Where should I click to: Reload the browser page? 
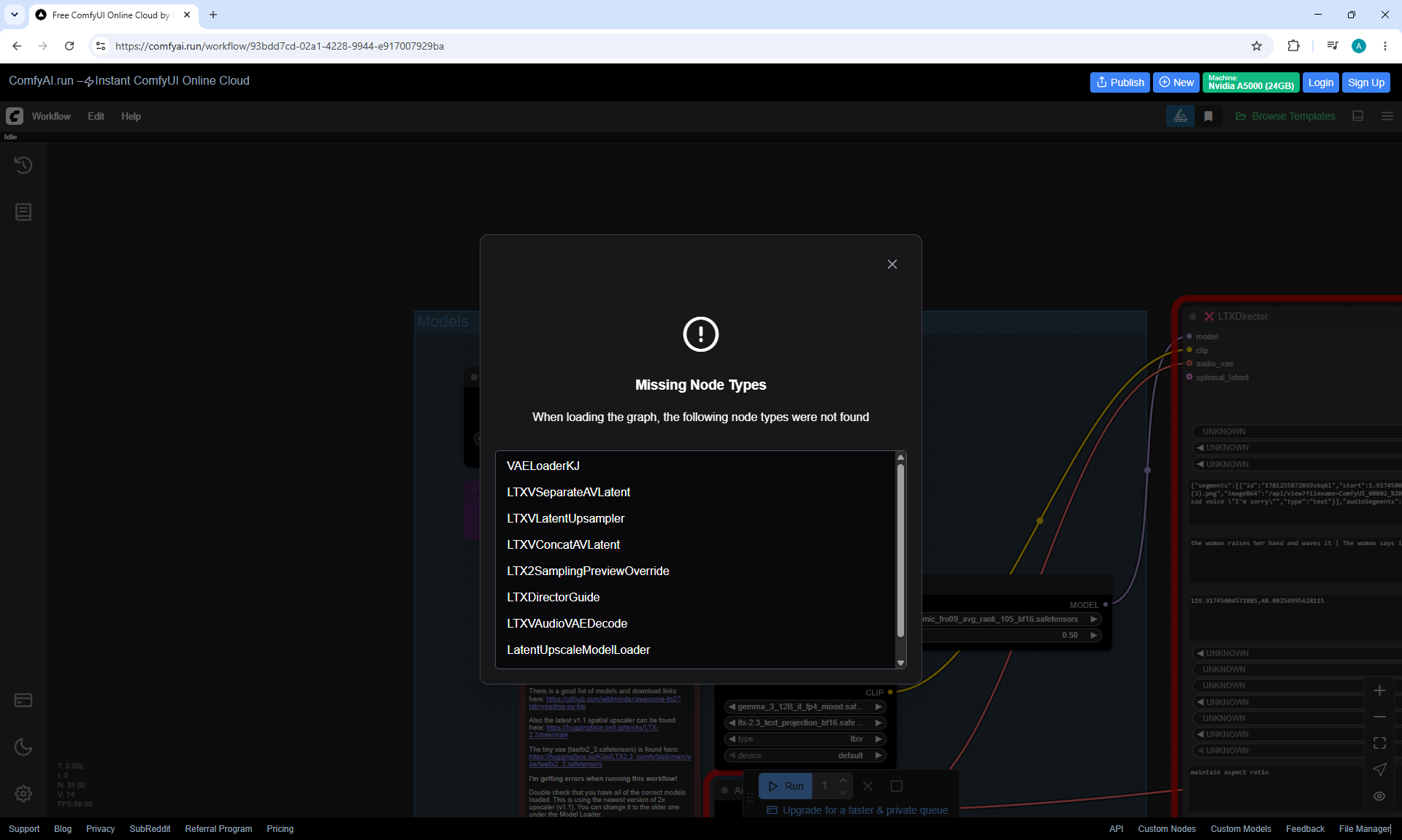[69, 46]
